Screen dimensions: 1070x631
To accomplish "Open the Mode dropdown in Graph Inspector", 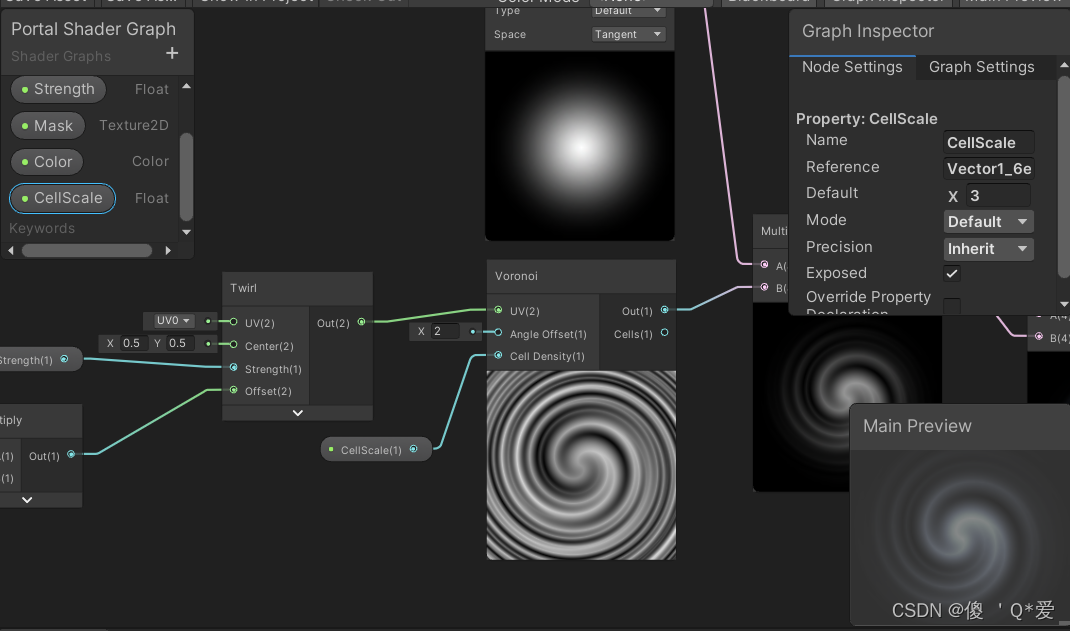I will 989,222.
